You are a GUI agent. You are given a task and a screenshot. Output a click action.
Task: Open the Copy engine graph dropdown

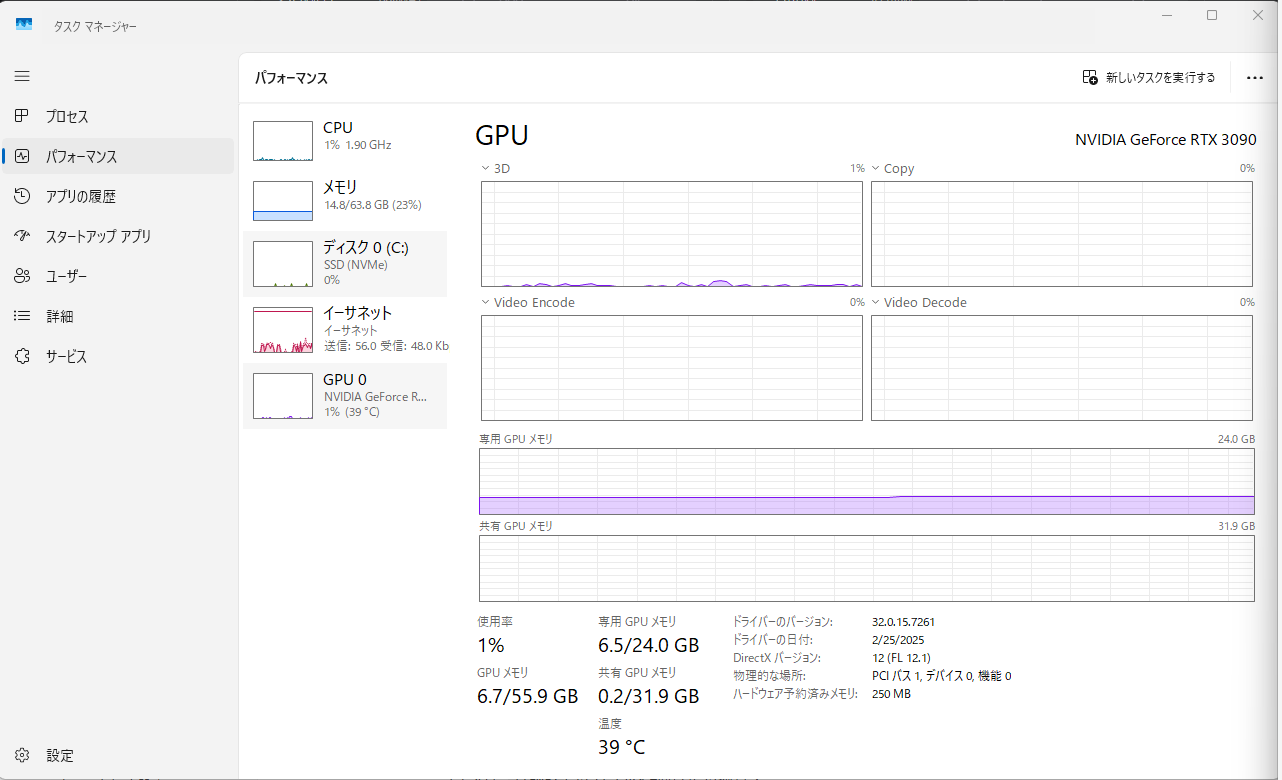pyautogui.click(x=875, y=169)
